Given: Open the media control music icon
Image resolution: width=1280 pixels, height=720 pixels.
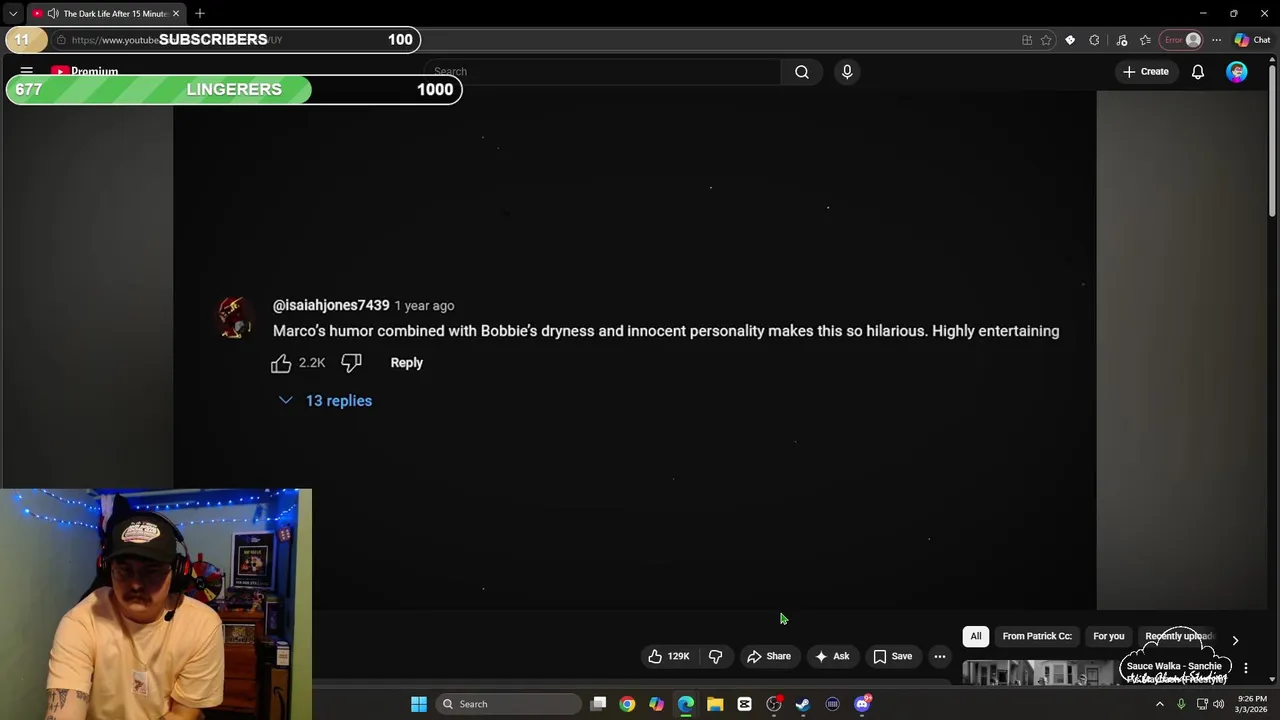Looking at the screenshot, I should [1121, 40].
